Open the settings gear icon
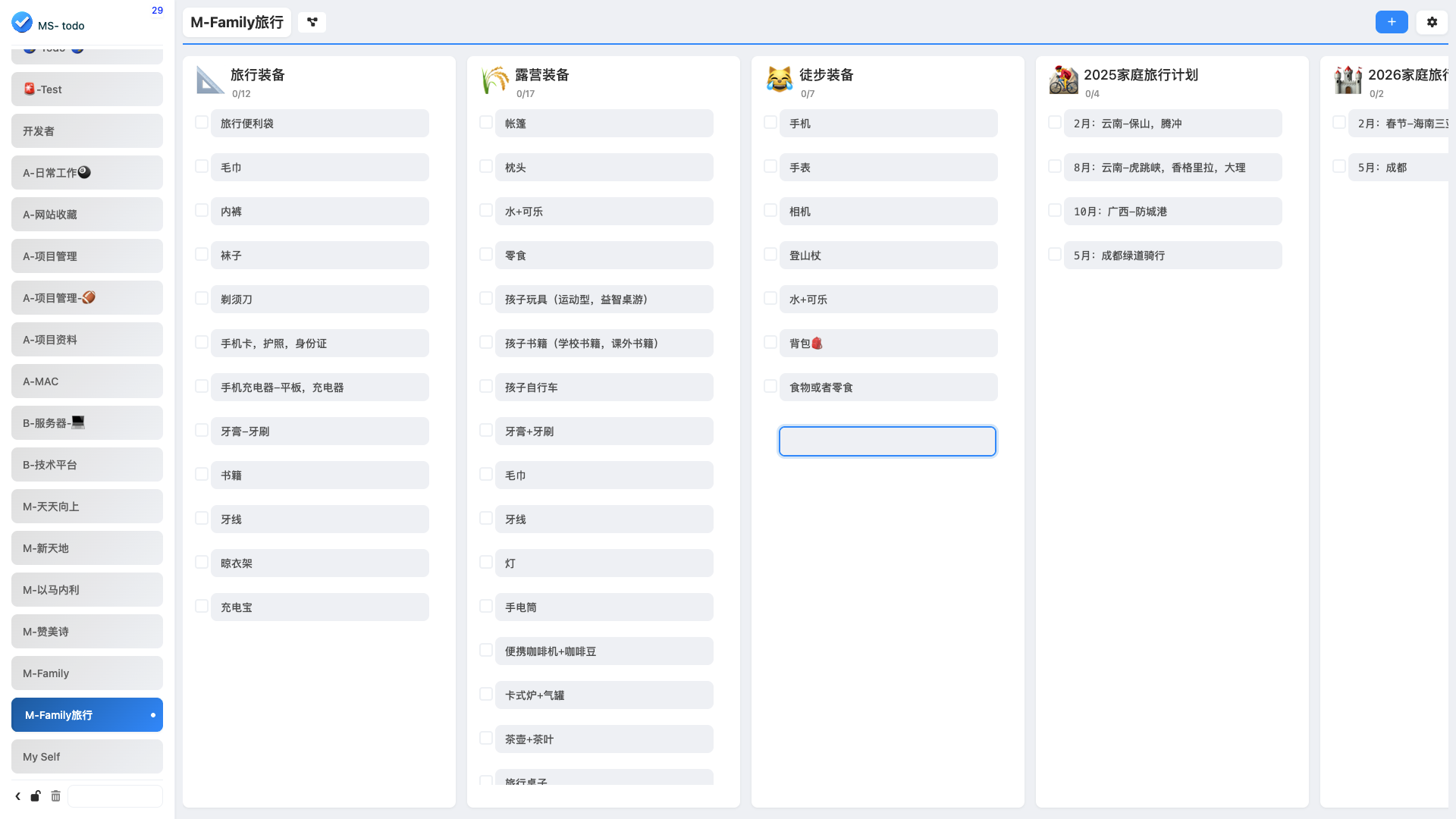 tap(1432, 22)
